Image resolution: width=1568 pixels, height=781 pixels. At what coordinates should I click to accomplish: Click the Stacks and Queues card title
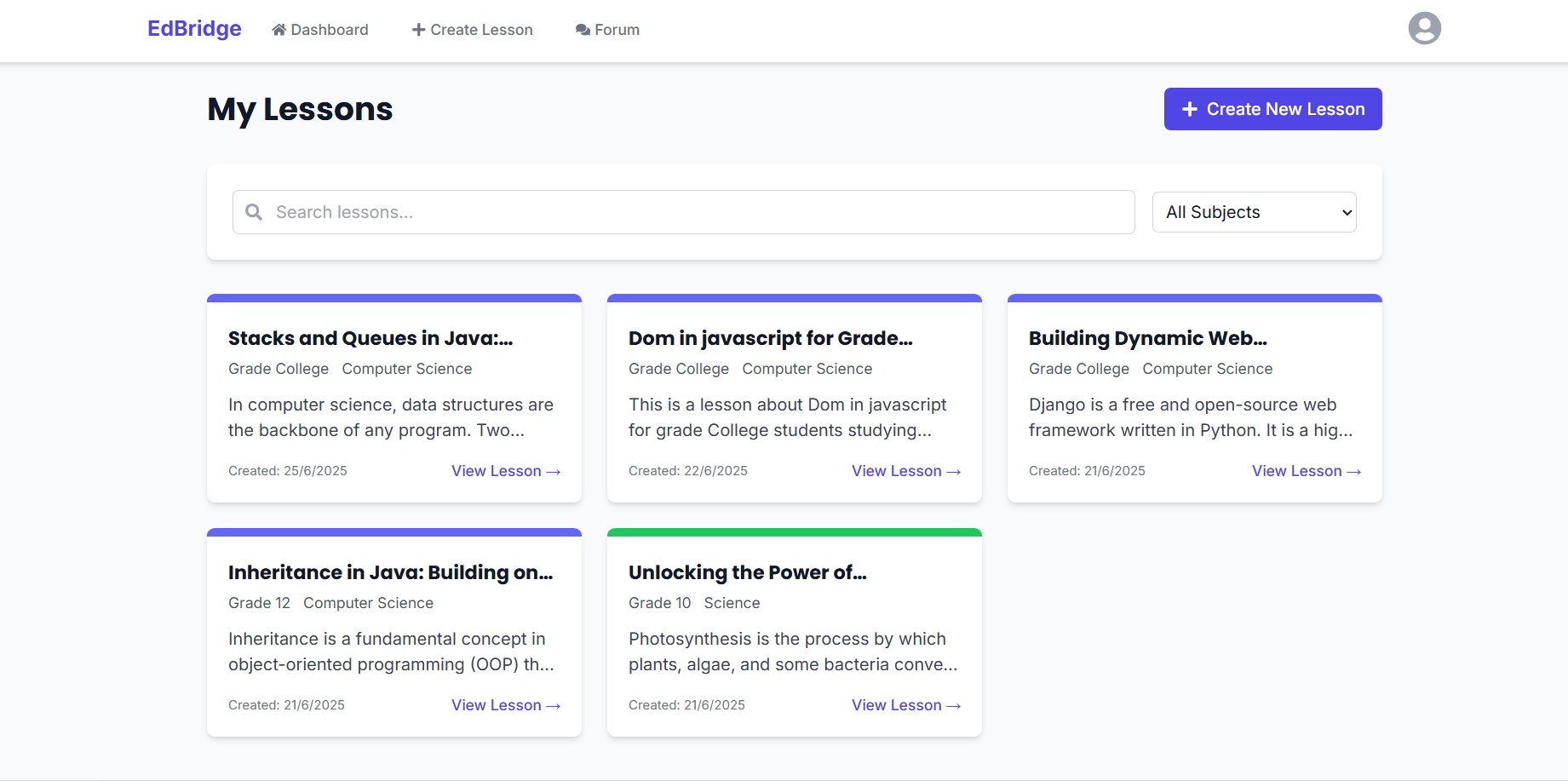(370, 338)
